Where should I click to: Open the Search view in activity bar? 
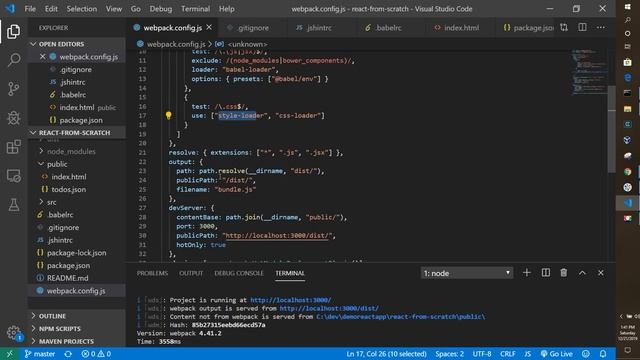pyautogui.click(x=13, y=60)
